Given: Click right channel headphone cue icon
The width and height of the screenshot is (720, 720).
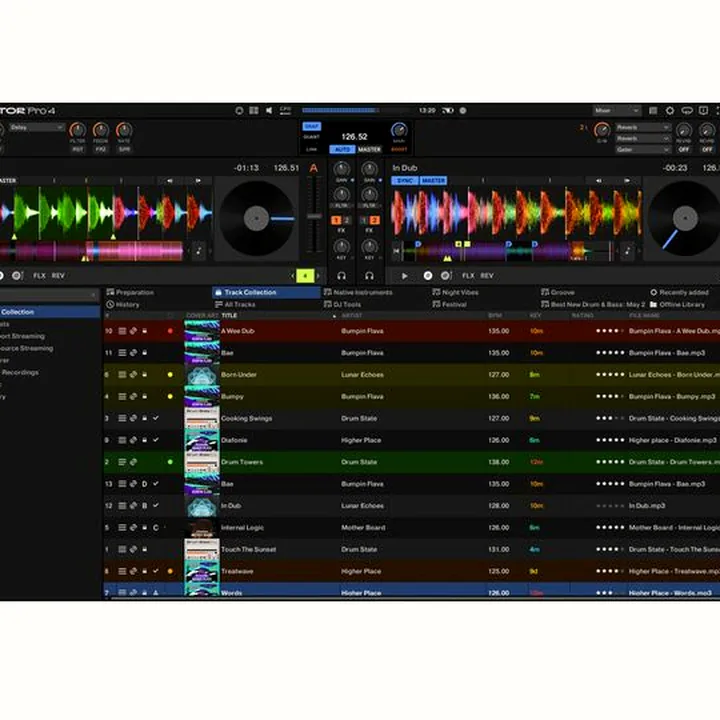Looking at the screenshot, I should pyautogui.click(x=369, y=276).
